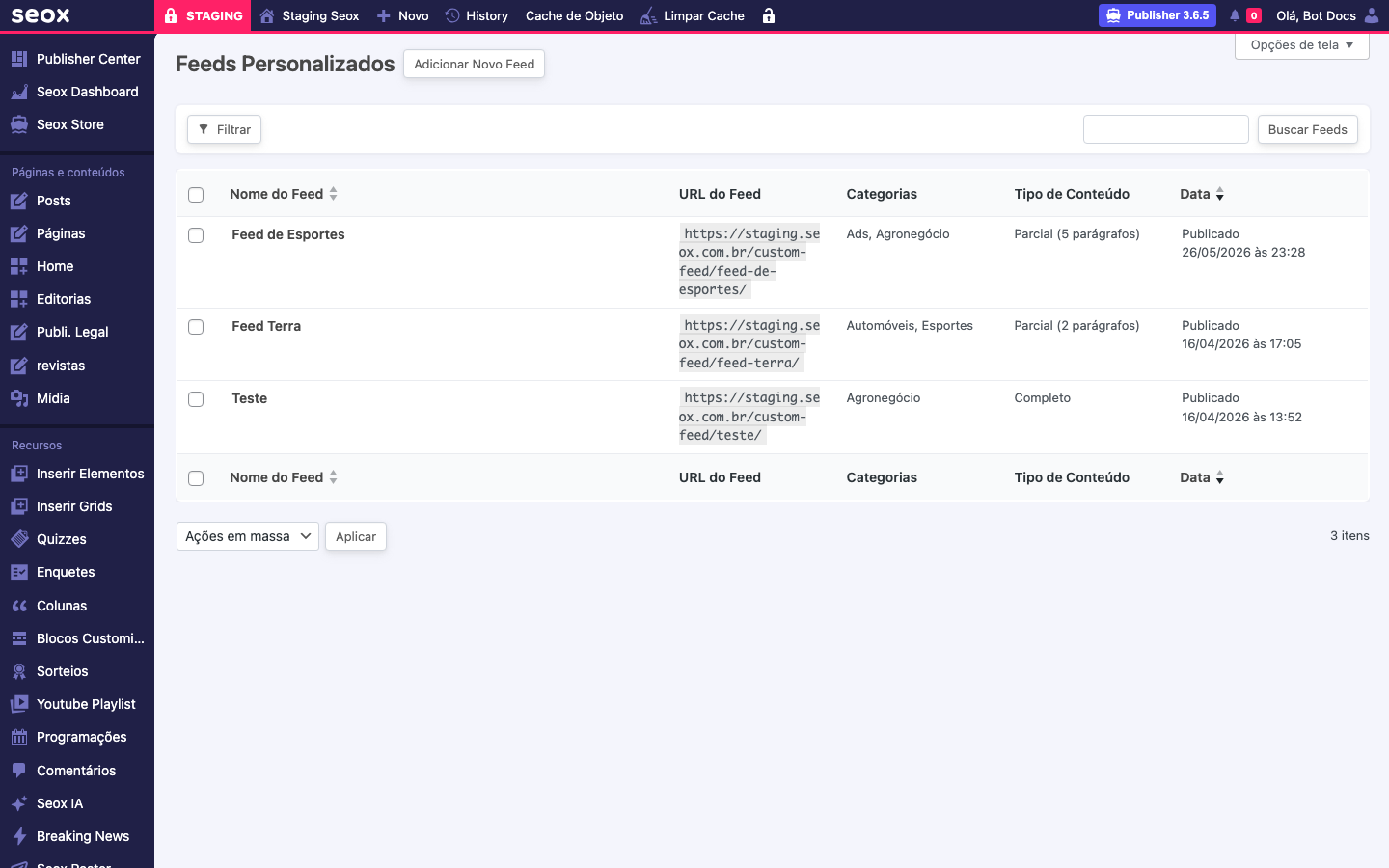1389x868 pixels.
Task: Open the Staging Seox site menu
Action: point(310,15)
